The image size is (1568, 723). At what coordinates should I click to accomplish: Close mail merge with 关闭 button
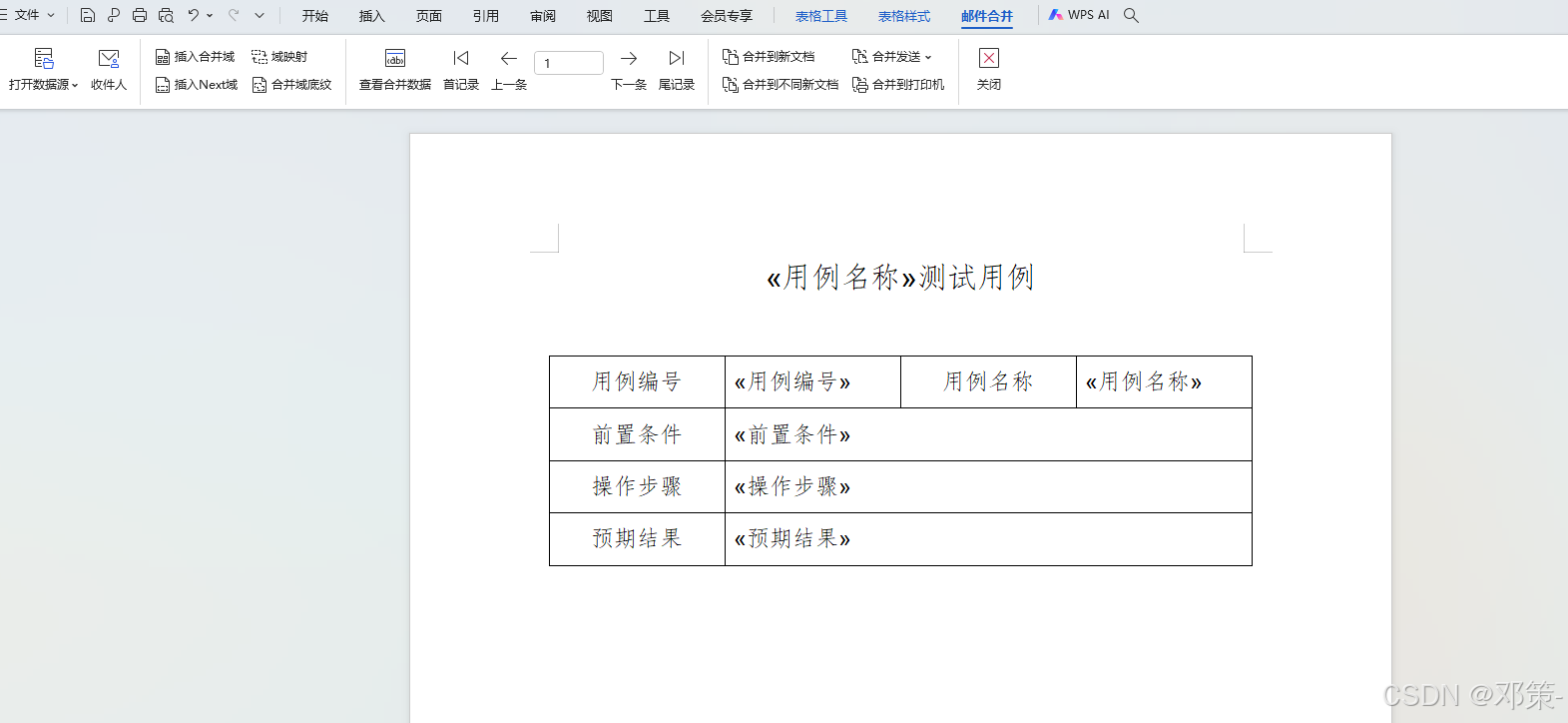989,70
